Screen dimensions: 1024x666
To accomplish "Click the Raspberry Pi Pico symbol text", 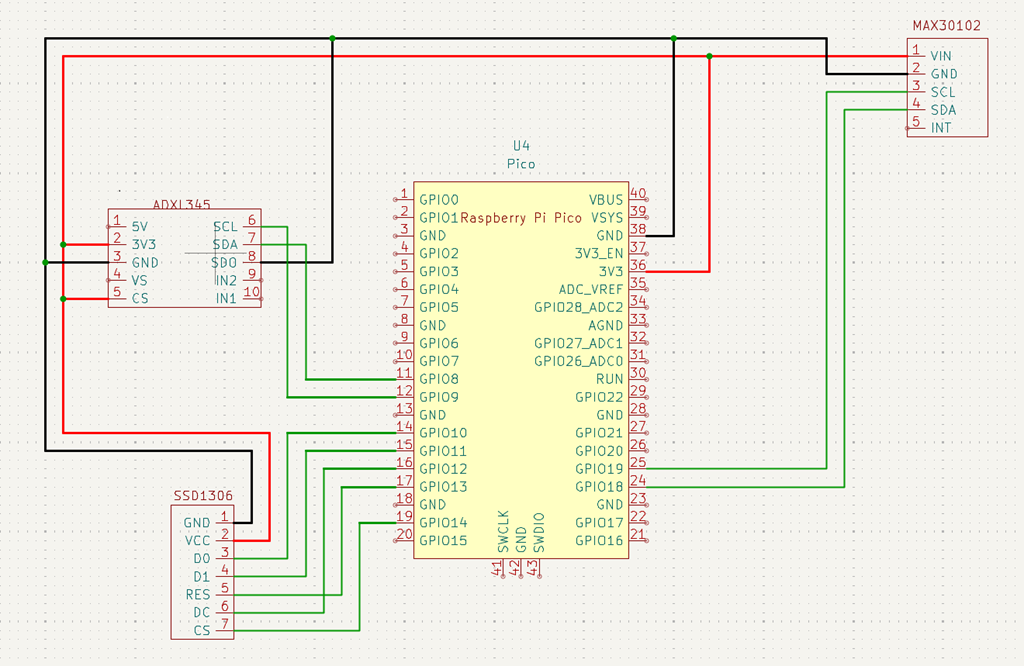I will [x=521, y=217].
